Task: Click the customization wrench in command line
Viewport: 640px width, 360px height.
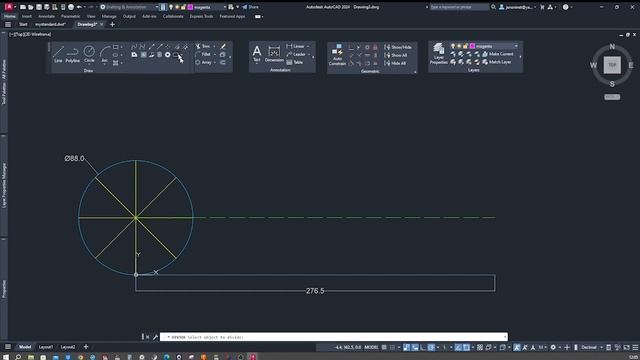Action: pos(155,337)
